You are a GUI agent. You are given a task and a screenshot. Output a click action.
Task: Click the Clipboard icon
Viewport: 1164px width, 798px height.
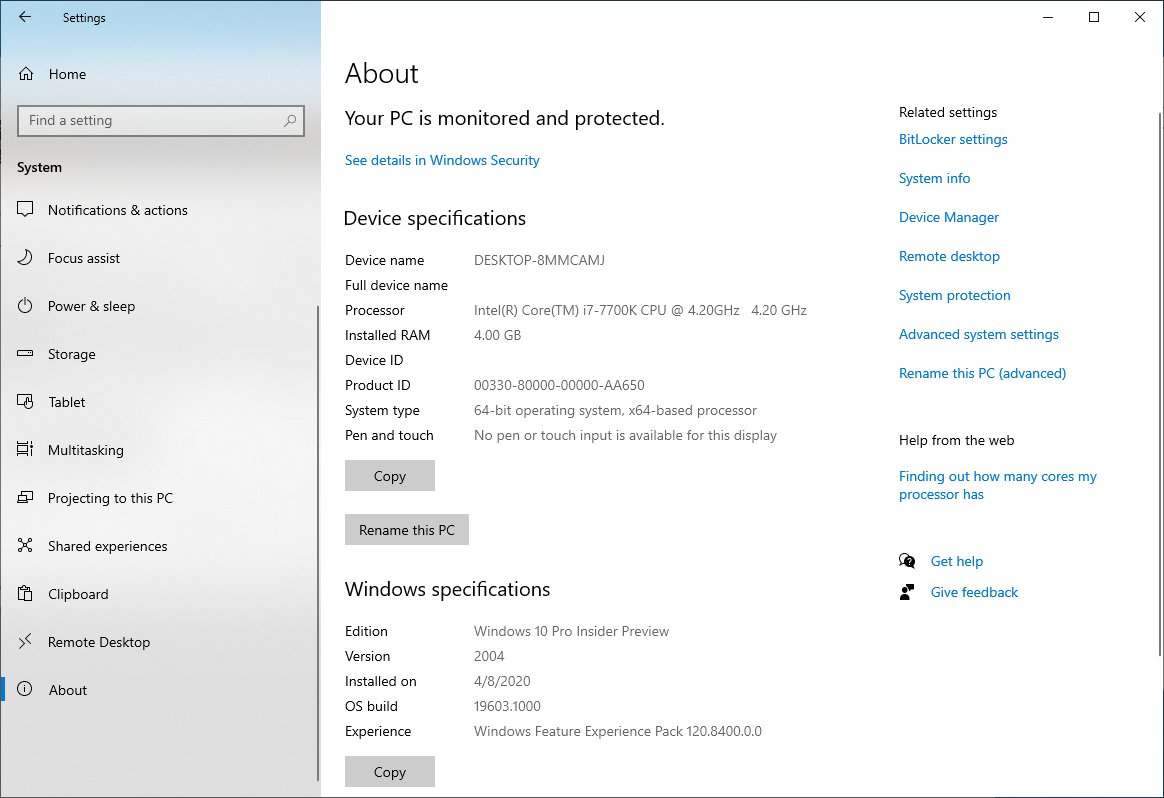[x=25, y=593]
